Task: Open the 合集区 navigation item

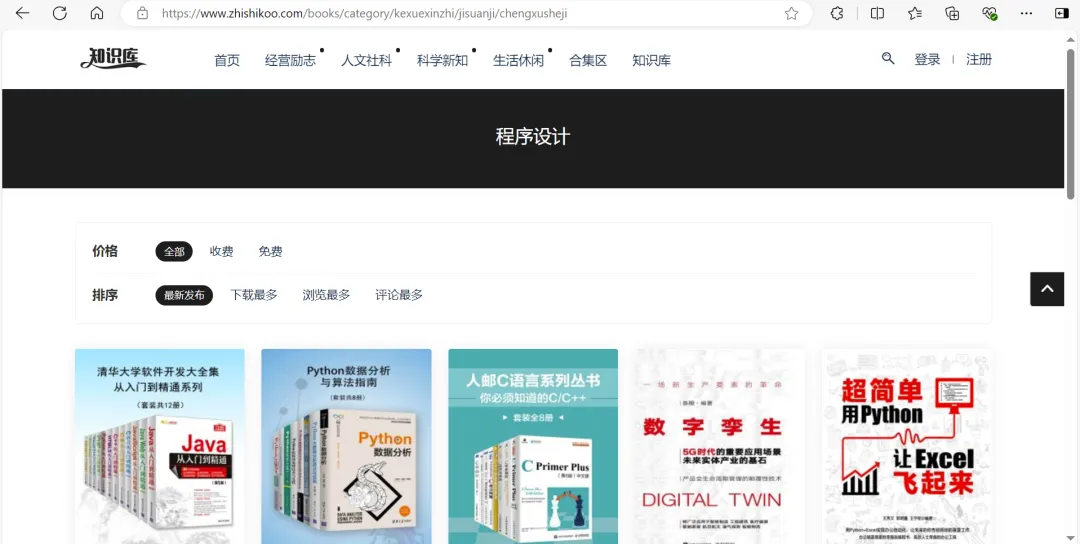Action: click(x=588, y=61)
